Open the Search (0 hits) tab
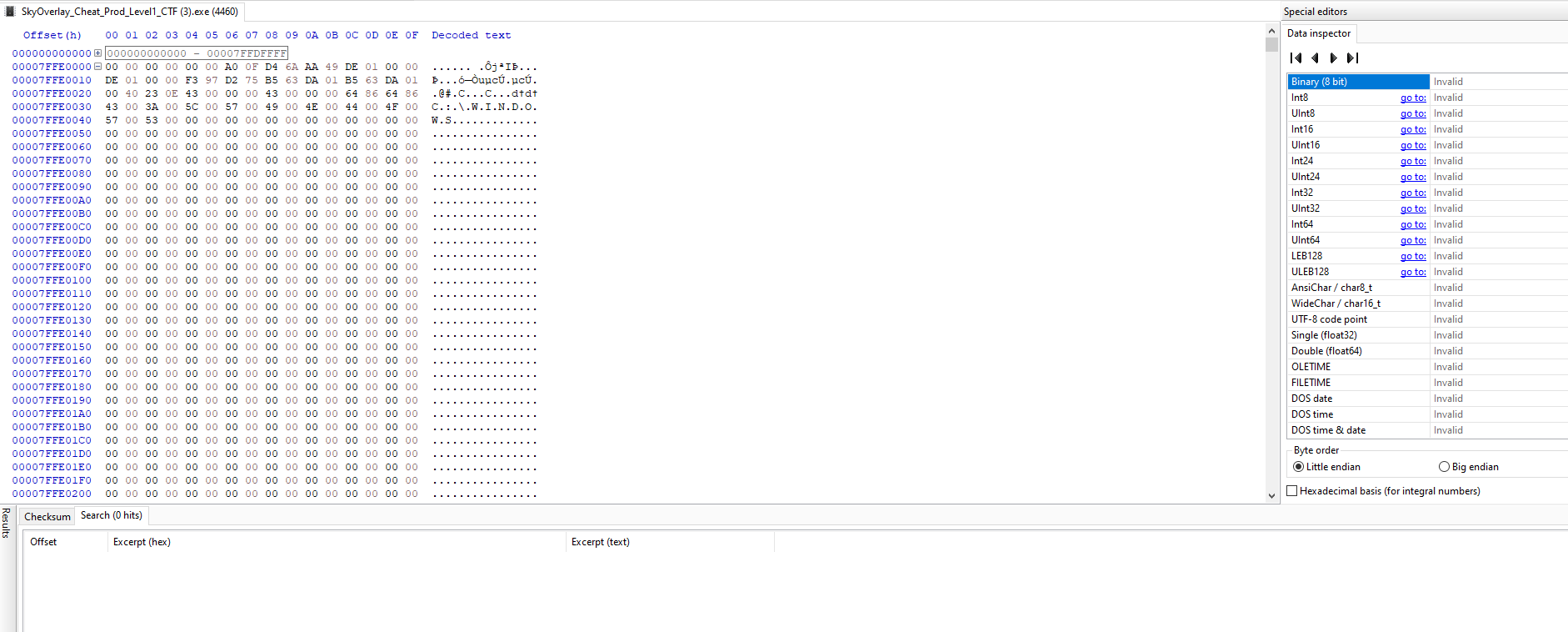1568x632 pixels. (111, 515)
